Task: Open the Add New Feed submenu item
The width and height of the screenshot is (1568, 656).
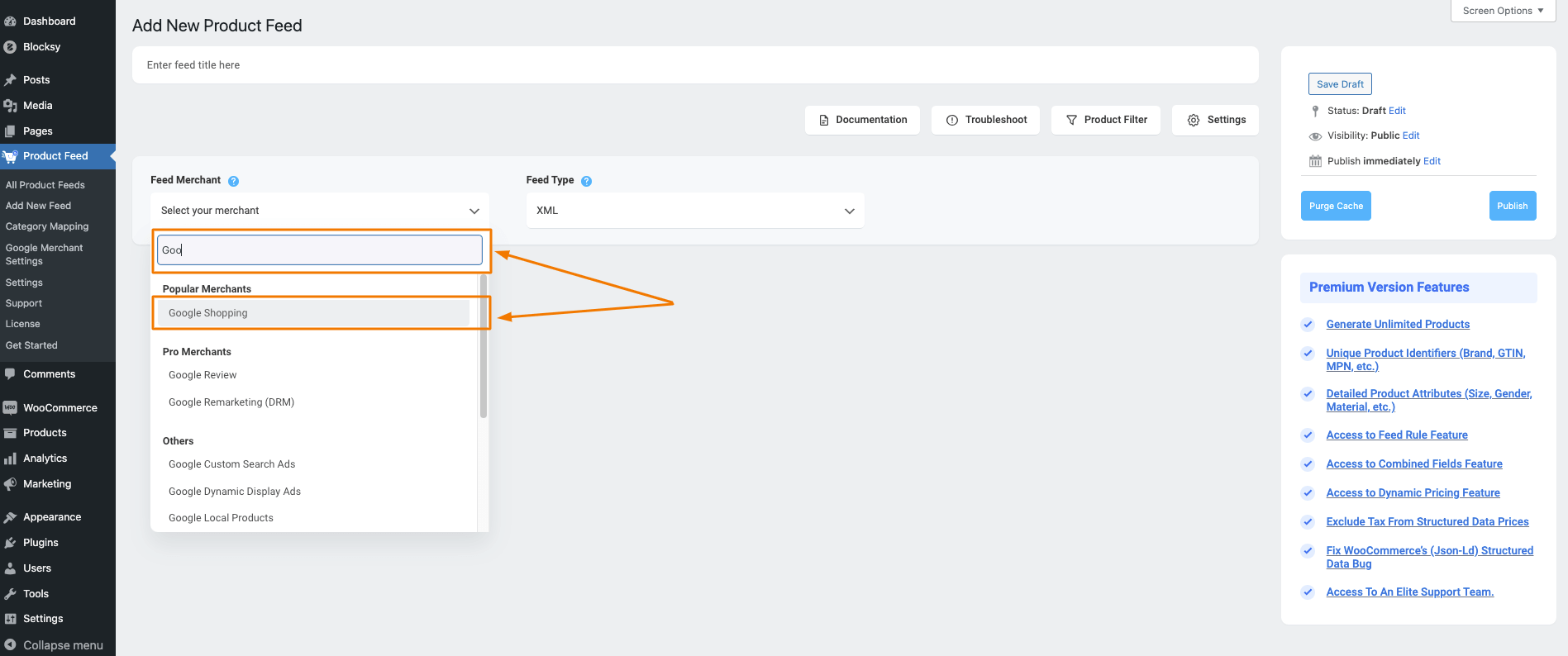Action: (x=38, y=206)
